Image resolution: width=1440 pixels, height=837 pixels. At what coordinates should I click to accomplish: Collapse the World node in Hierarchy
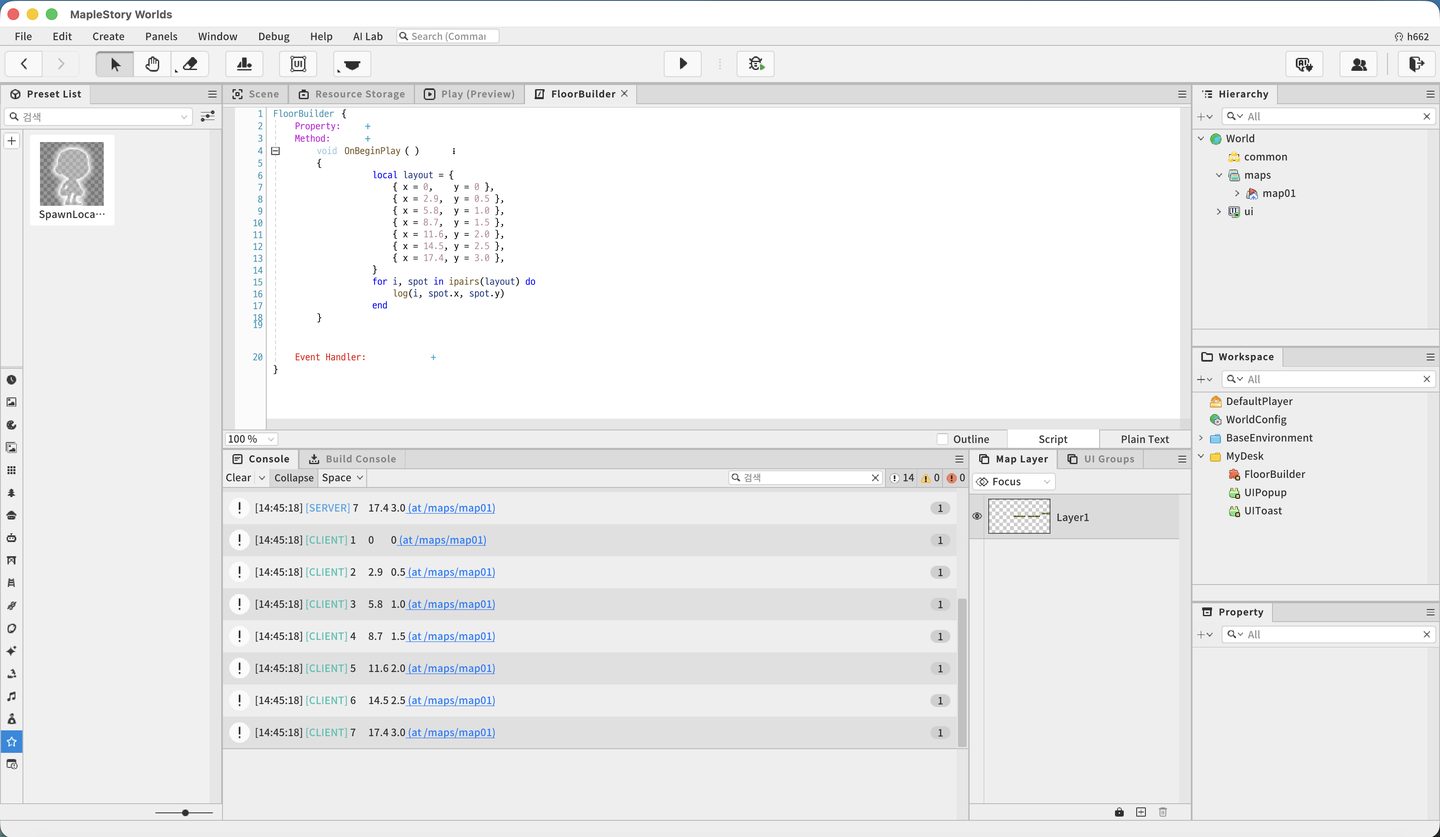[1201, 139]
